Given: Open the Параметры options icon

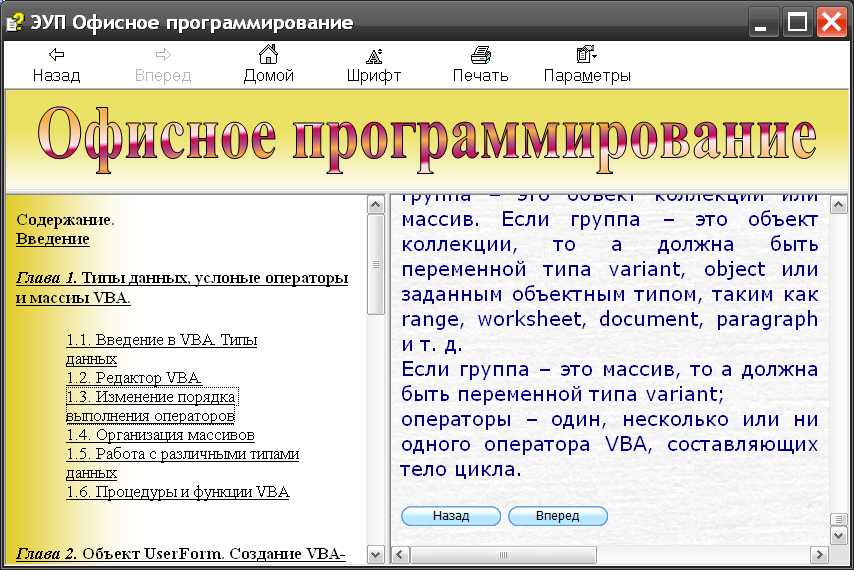Looking at the screenshot, I should coord(587,54).
